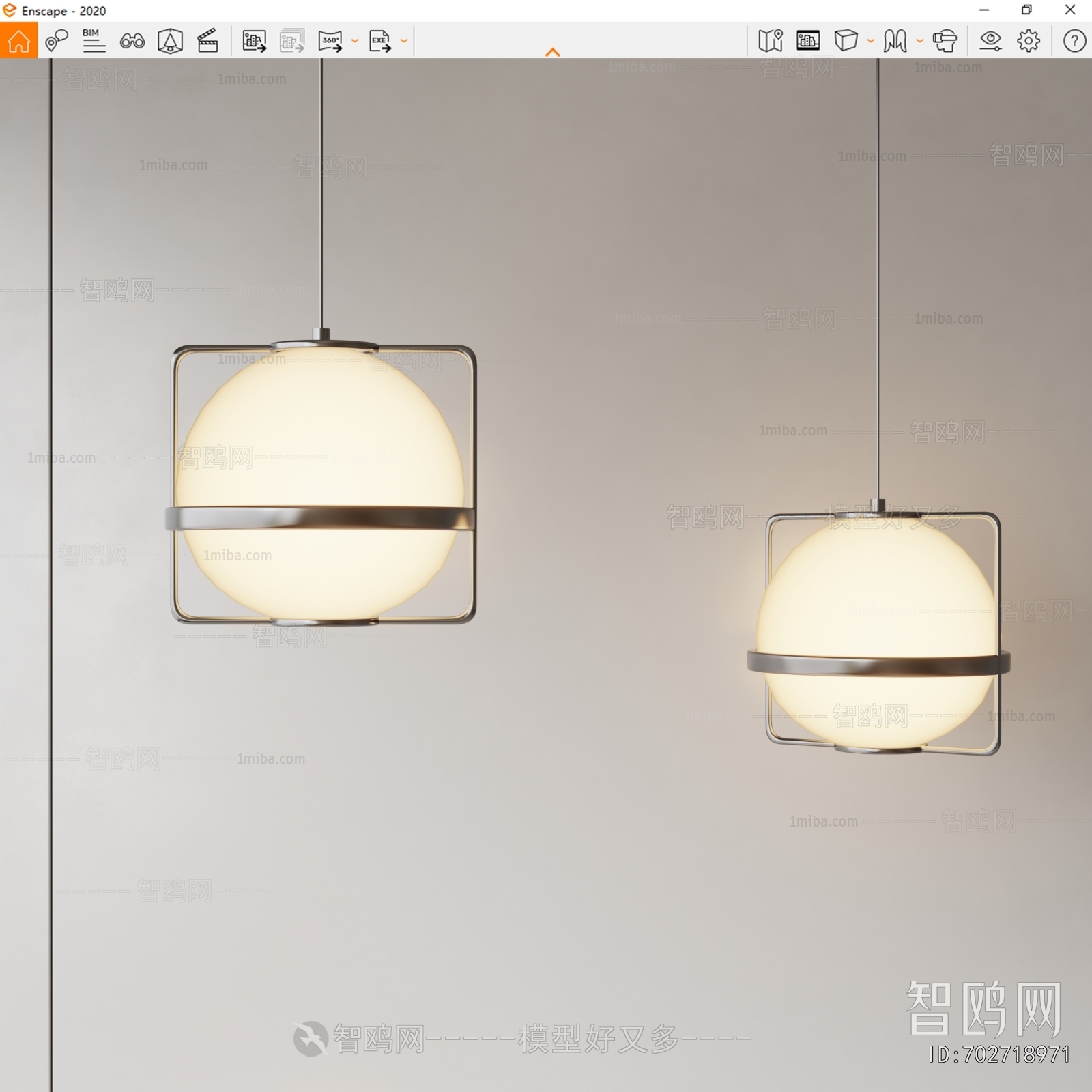Click the rendered image window icon

point(808,41)
